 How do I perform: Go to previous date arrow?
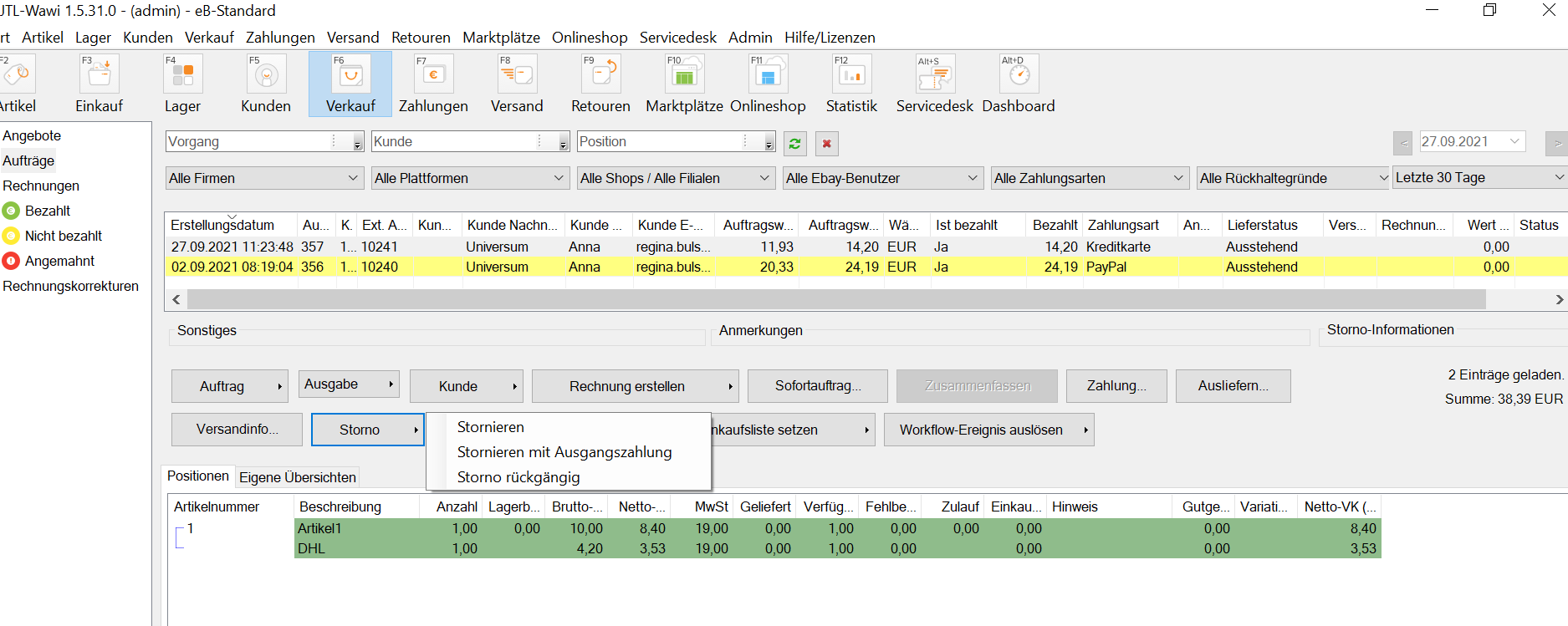pyautogui.click(x=1403, y=143)
